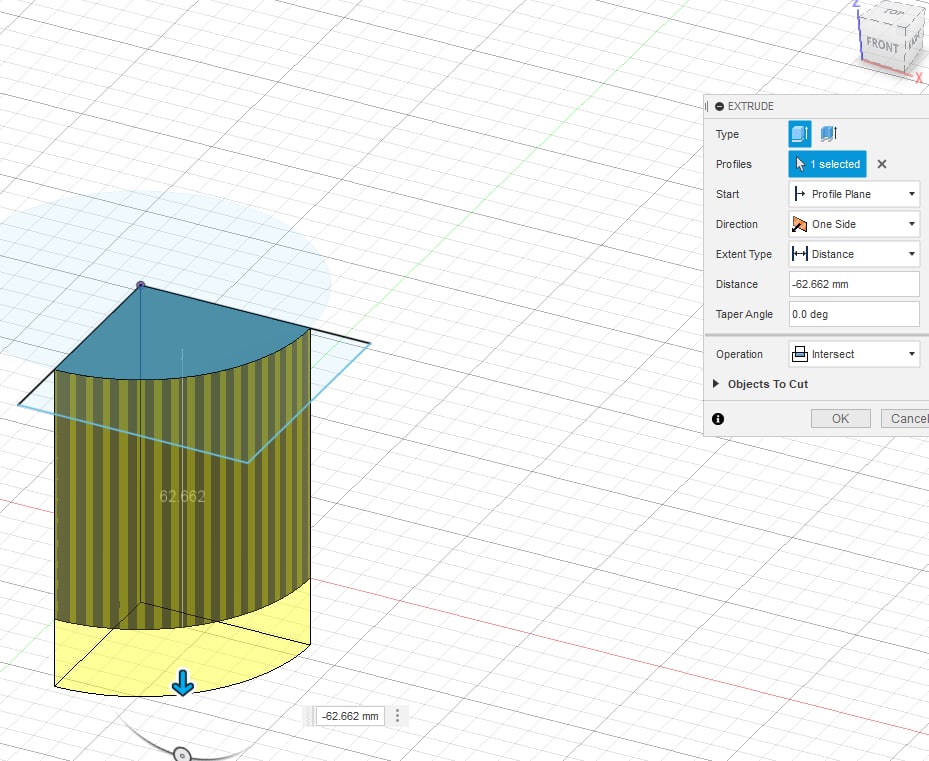Screen dimensions: 929x761
Task: Open the Operation dropdown showing Intersect
Action: 854,354
